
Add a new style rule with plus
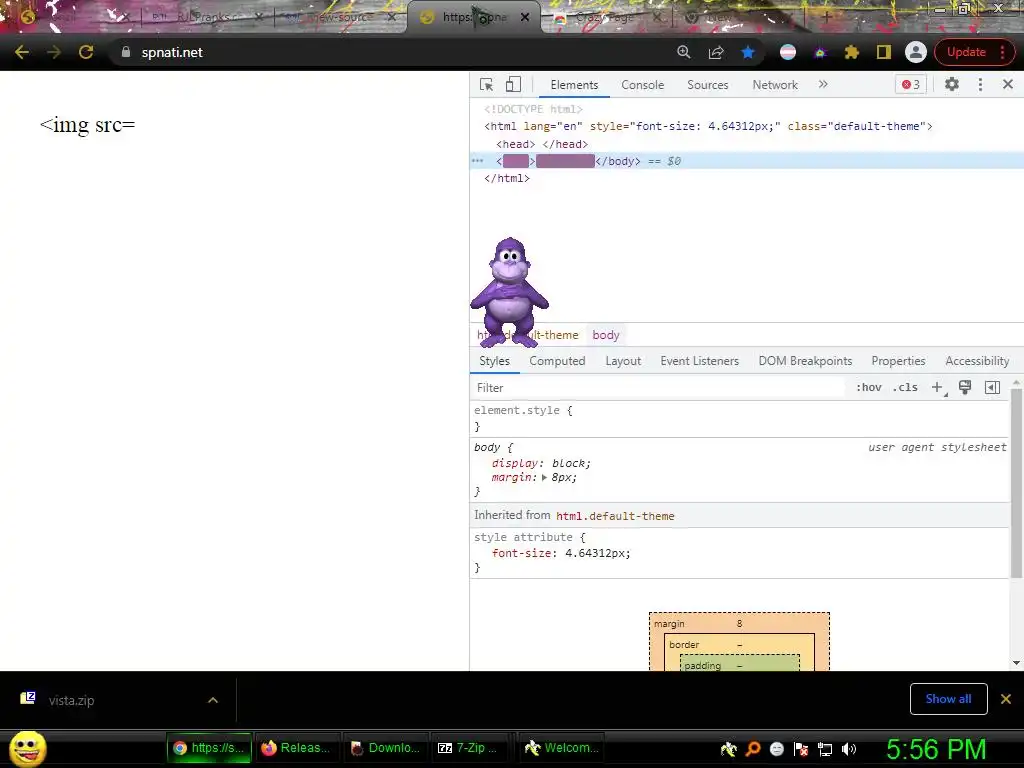point(937,387)
